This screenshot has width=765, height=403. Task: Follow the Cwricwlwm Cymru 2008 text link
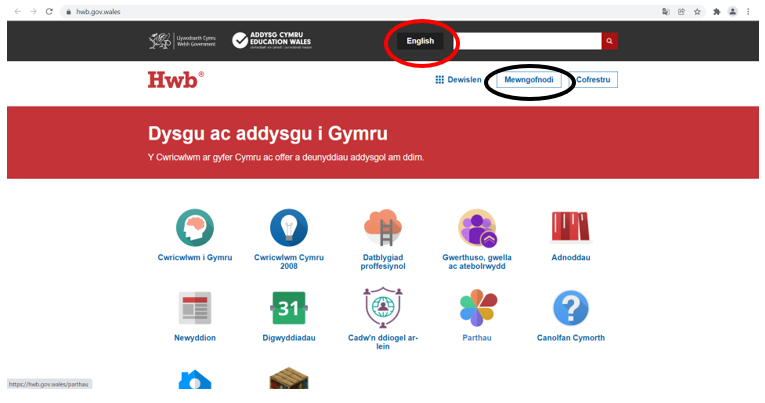[289, 262]
